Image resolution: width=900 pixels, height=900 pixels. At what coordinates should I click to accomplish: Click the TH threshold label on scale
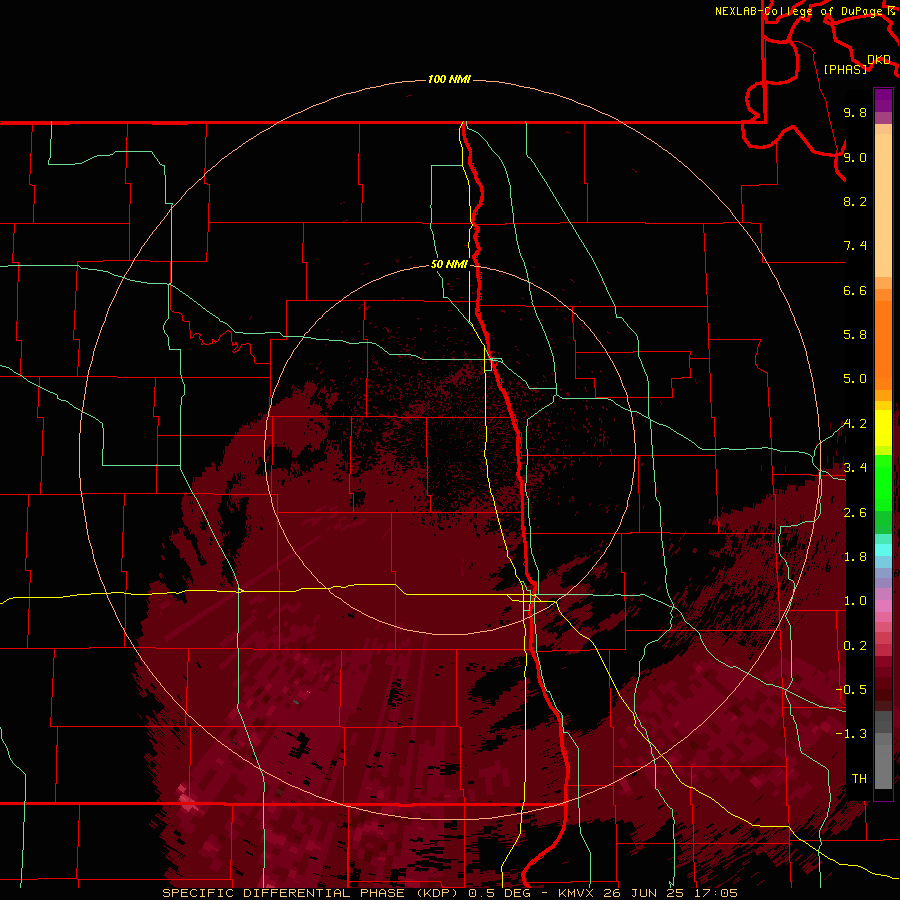click(859, 779)
